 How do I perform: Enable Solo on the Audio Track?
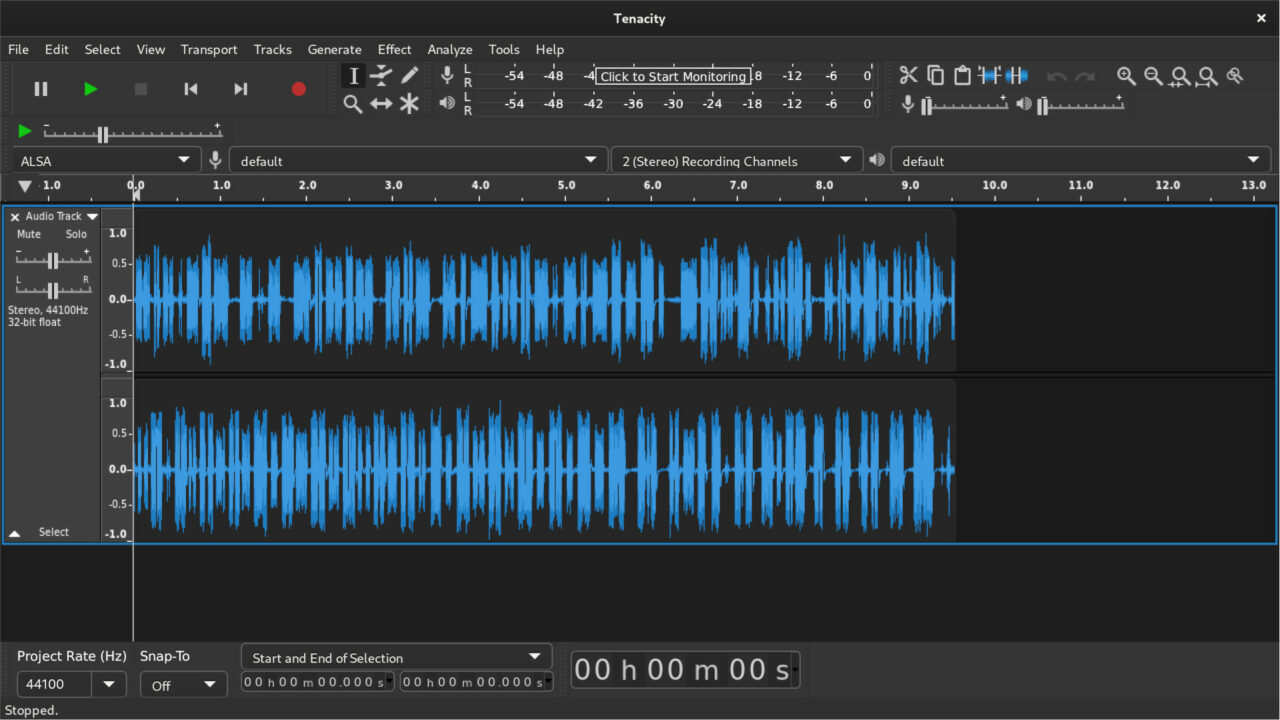click(76, 234)
